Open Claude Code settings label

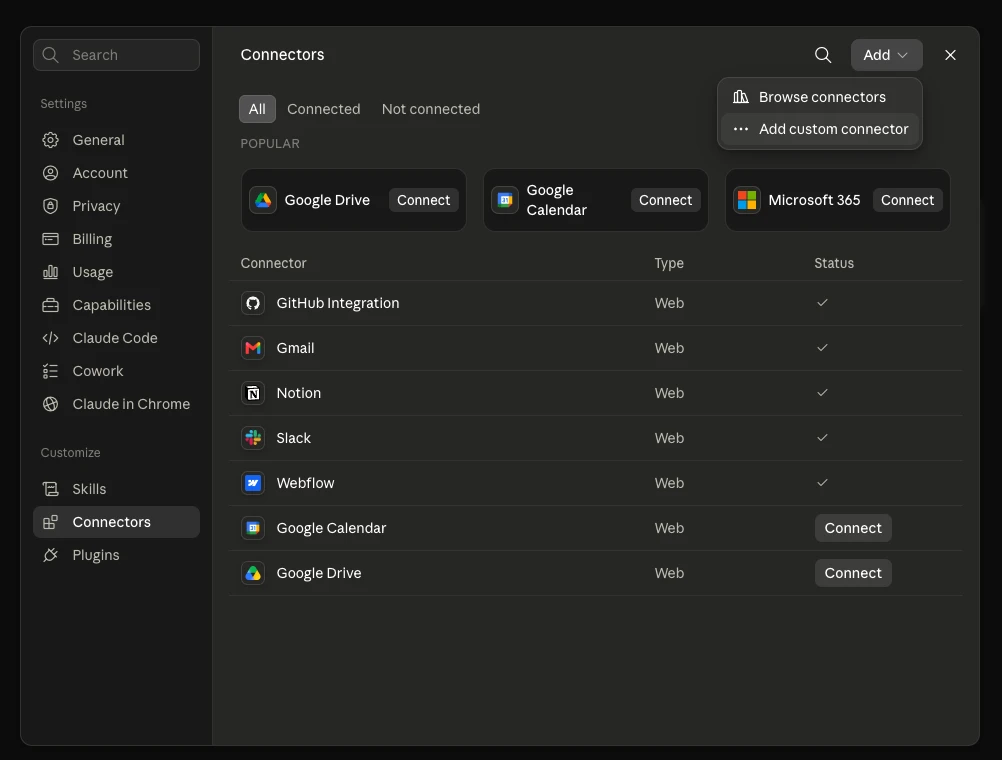pos(115,338)
